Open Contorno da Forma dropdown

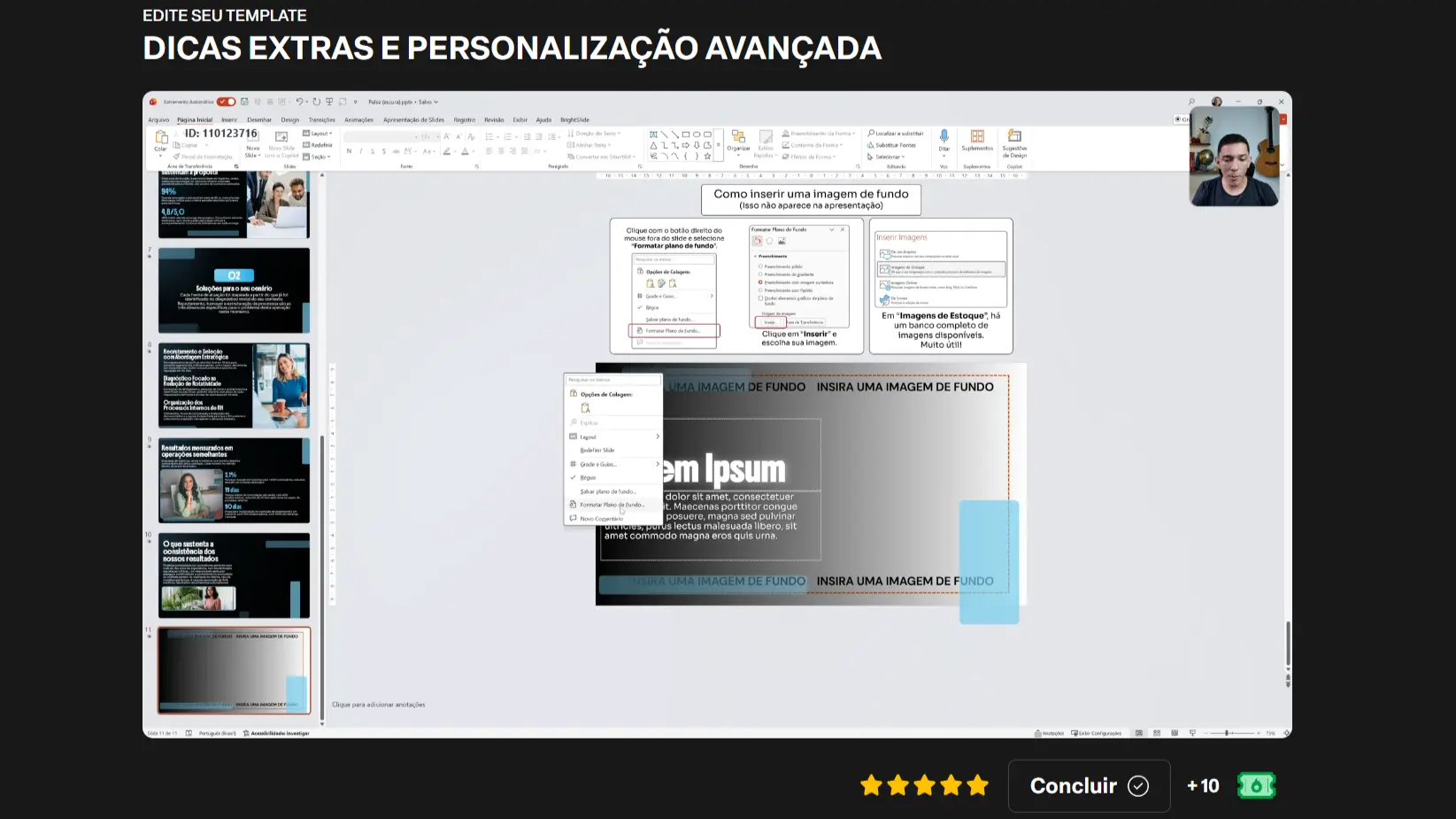(x=813, y=145)
